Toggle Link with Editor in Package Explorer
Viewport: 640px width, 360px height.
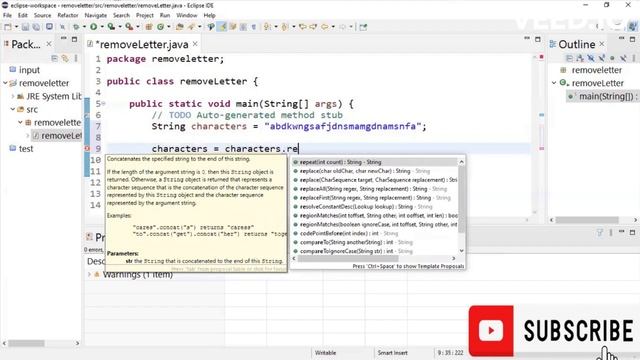pyautogui.click(x=65, y=58)
